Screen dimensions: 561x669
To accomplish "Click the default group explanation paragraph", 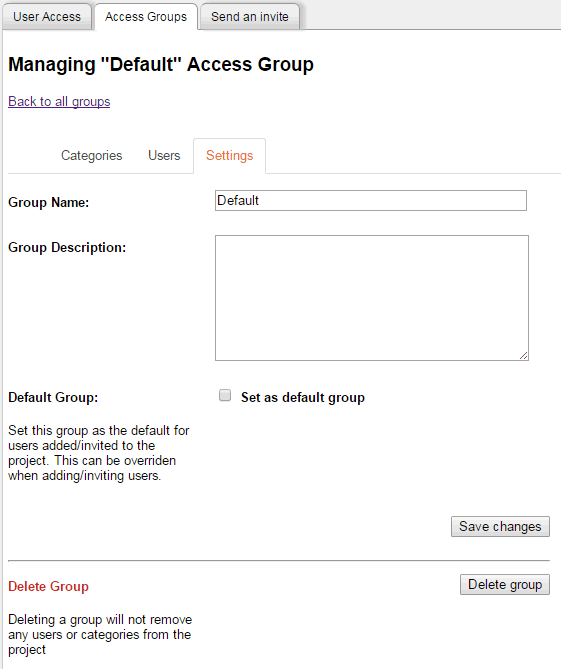I will pyautogui.click(x=99, y=453).
